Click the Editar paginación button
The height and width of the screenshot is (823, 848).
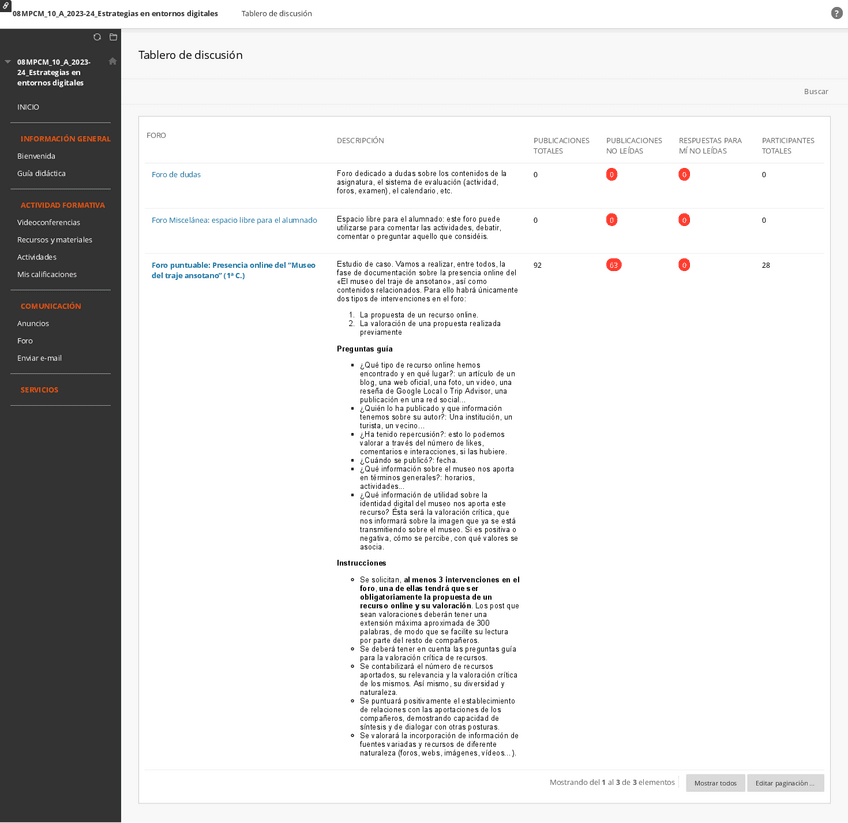click(785, 783)
